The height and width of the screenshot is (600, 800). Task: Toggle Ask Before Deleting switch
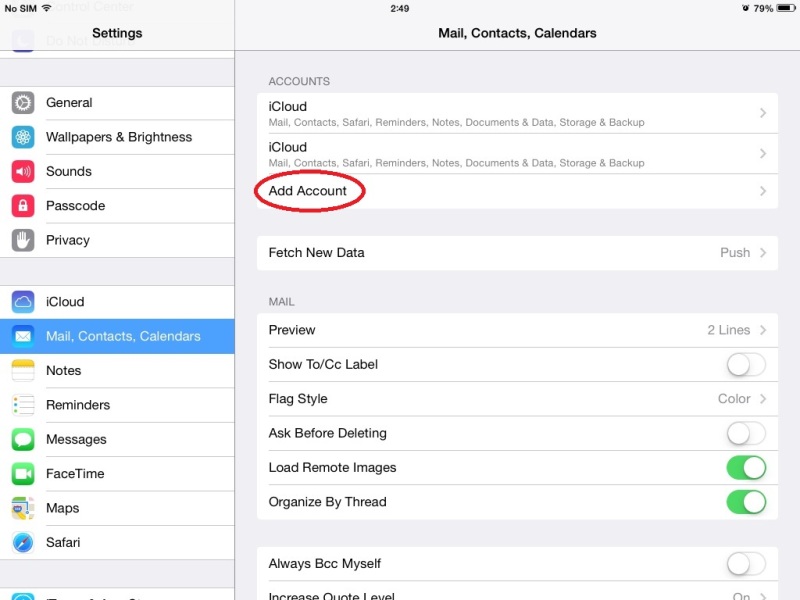tap(746, 434)
